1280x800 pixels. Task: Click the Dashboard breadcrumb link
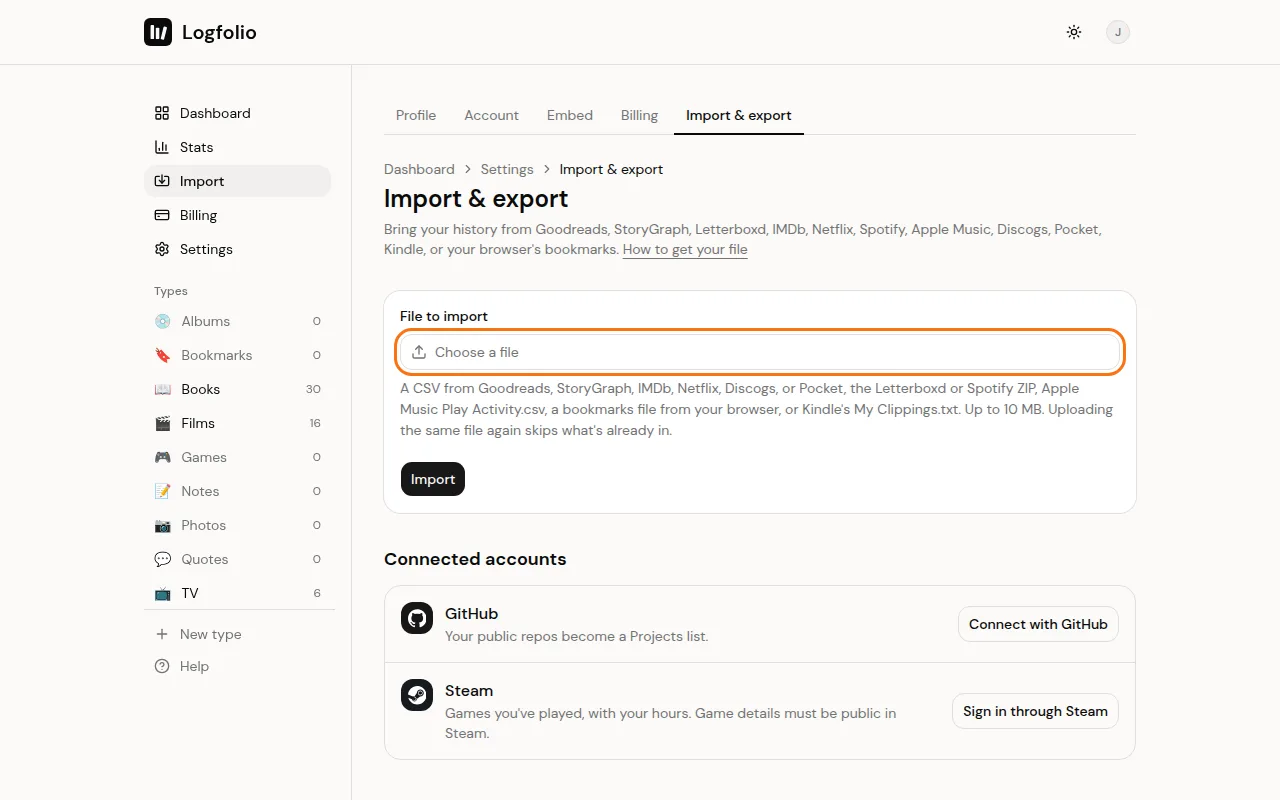[x=419, y=169]
